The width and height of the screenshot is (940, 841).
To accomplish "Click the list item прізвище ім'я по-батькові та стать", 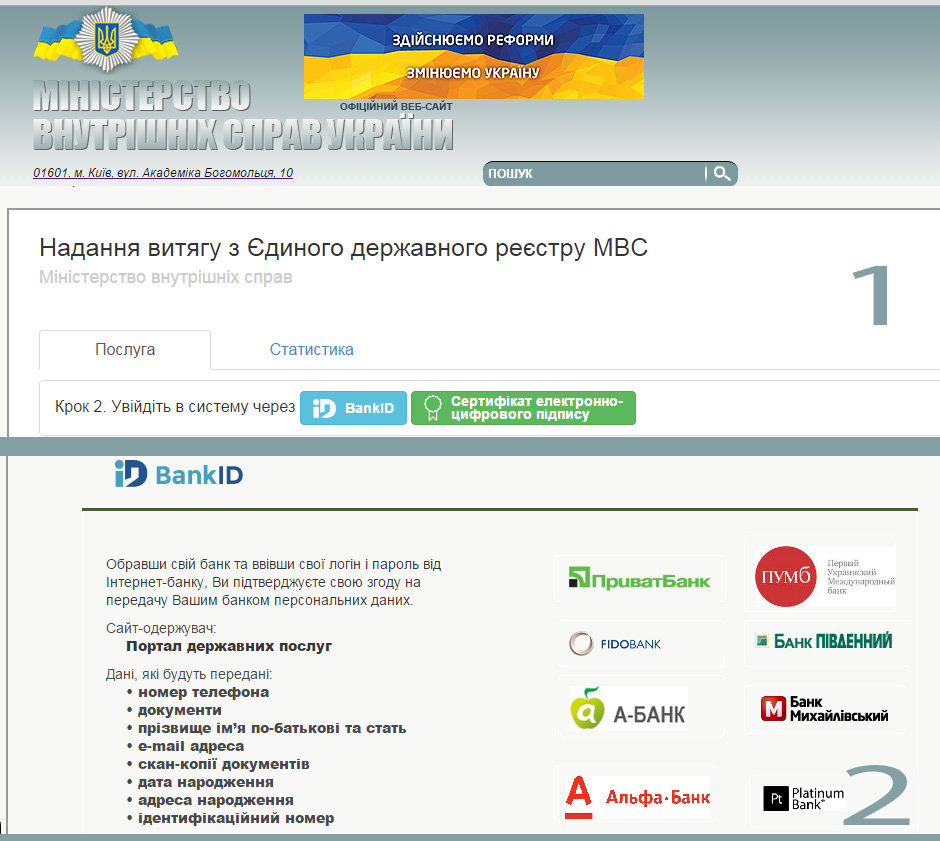I will click(x=272, y=728).
